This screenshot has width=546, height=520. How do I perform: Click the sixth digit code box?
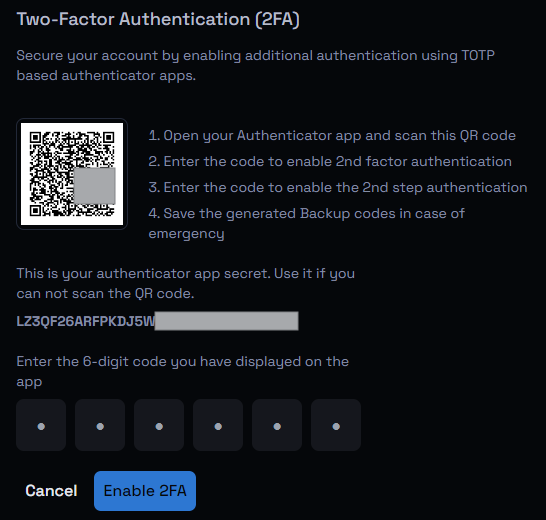(x=336, y=425)
